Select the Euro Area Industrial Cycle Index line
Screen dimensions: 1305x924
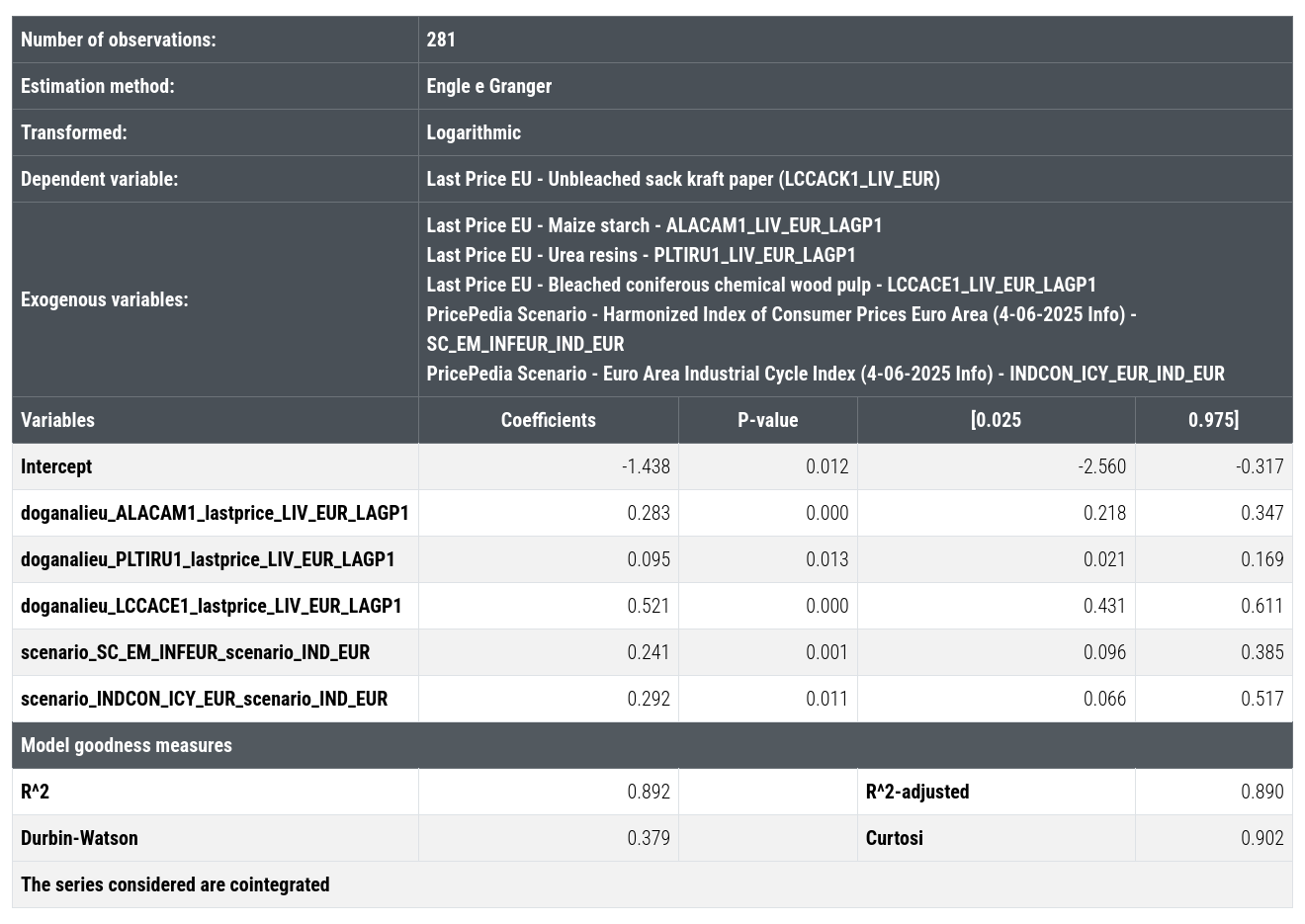826,374
